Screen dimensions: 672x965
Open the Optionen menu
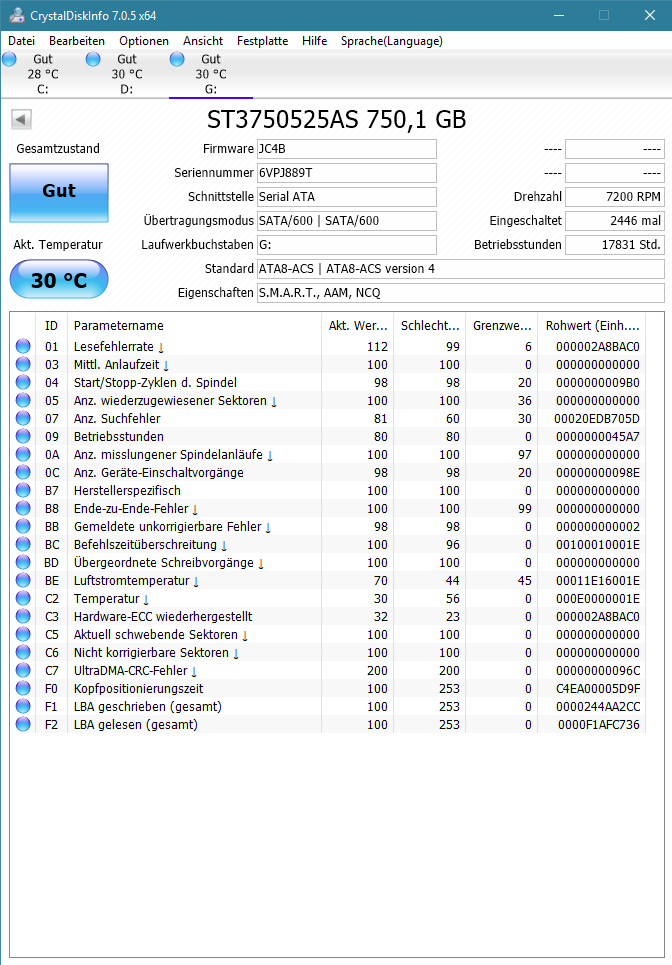tap(144, 41)
